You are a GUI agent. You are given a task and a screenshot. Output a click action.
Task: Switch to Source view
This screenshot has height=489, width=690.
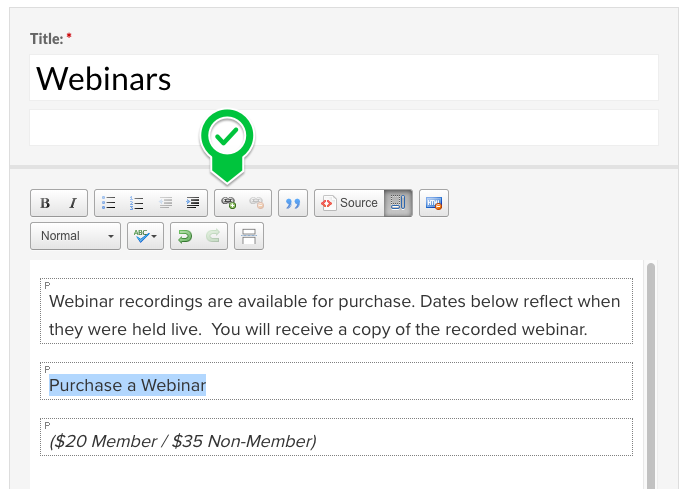349,203
